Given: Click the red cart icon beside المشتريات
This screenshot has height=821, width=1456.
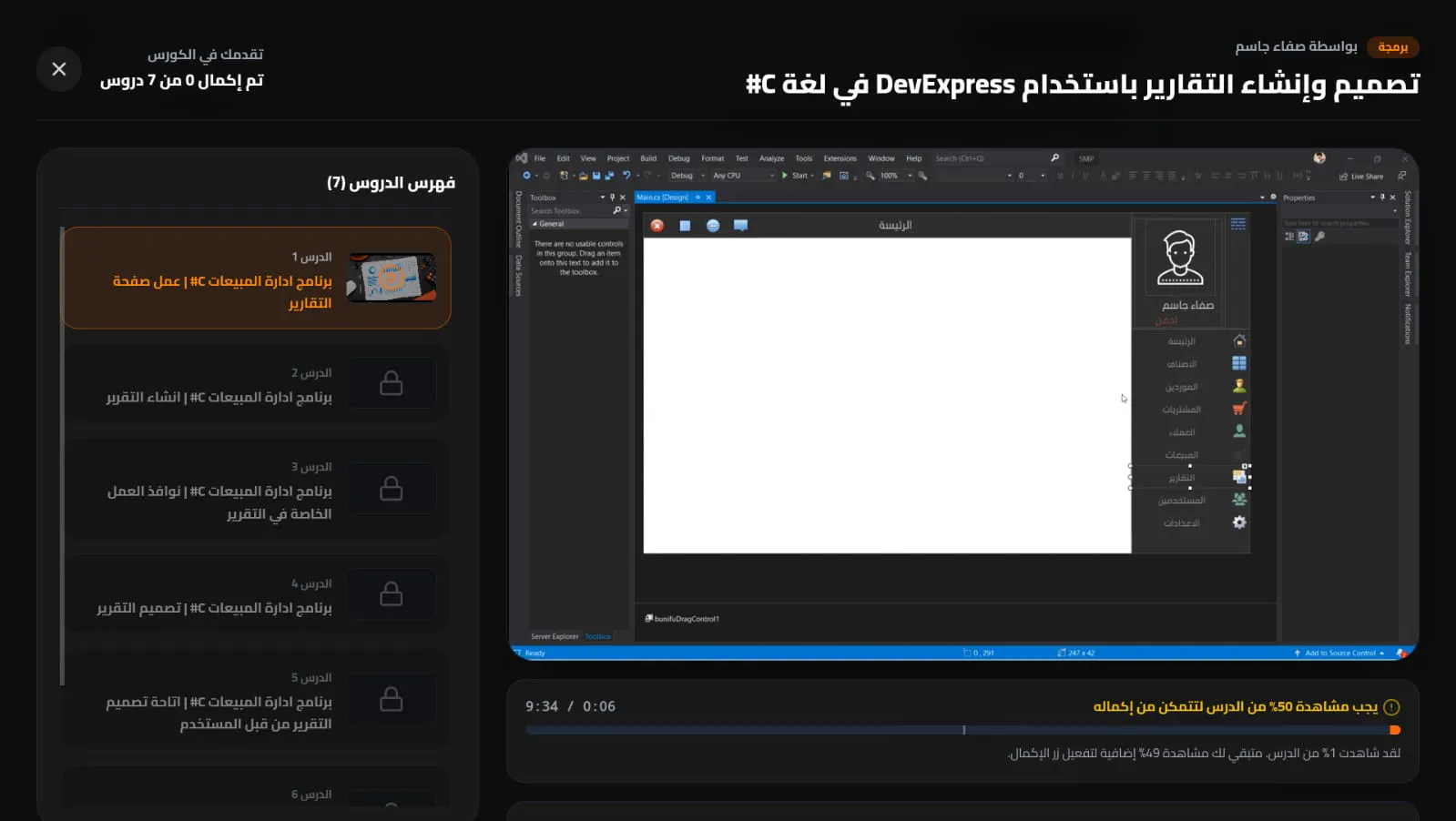Looking at the screenshot, I should [x=1239, y=409].
